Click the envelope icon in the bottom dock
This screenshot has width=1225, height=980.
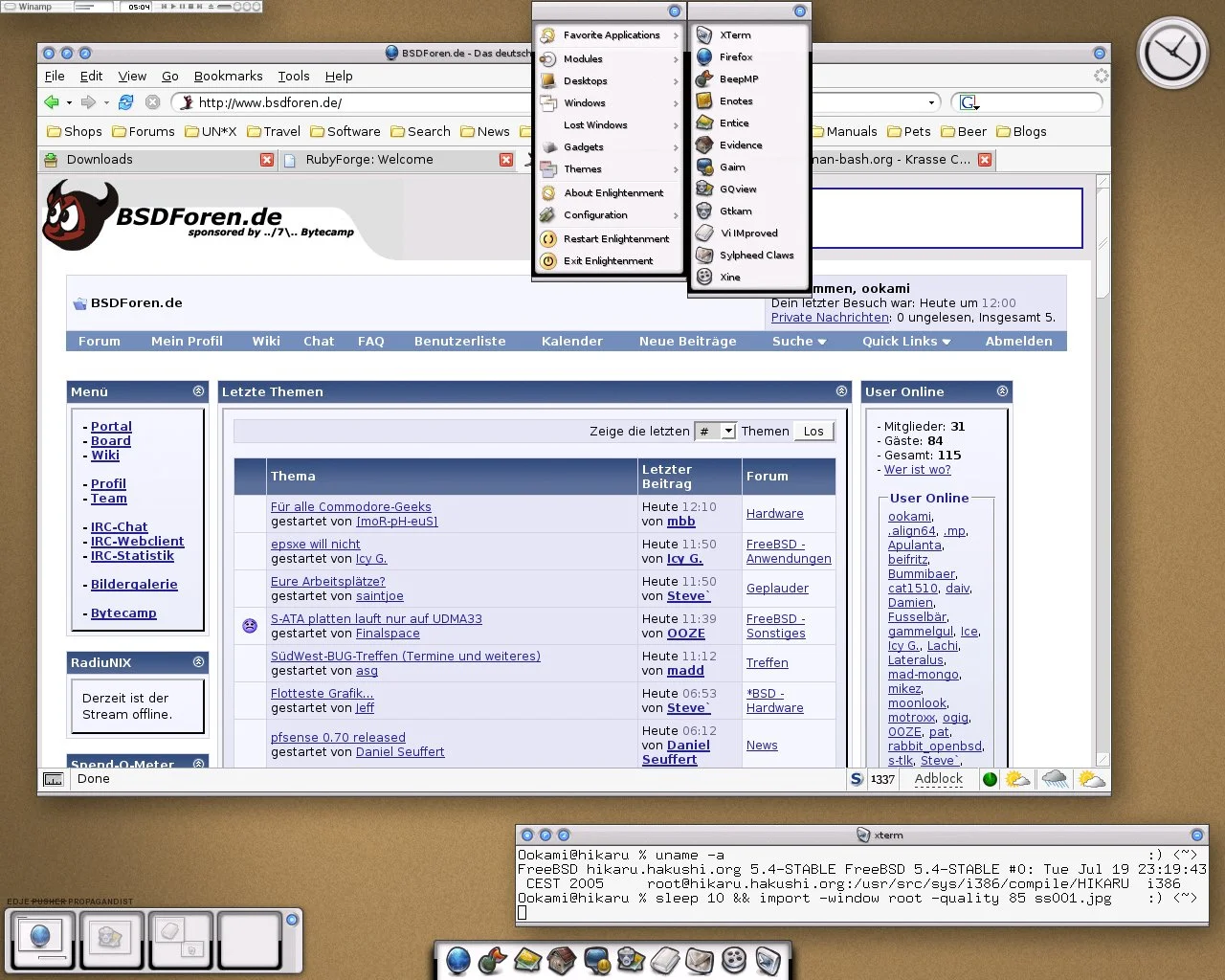point(700,960)
